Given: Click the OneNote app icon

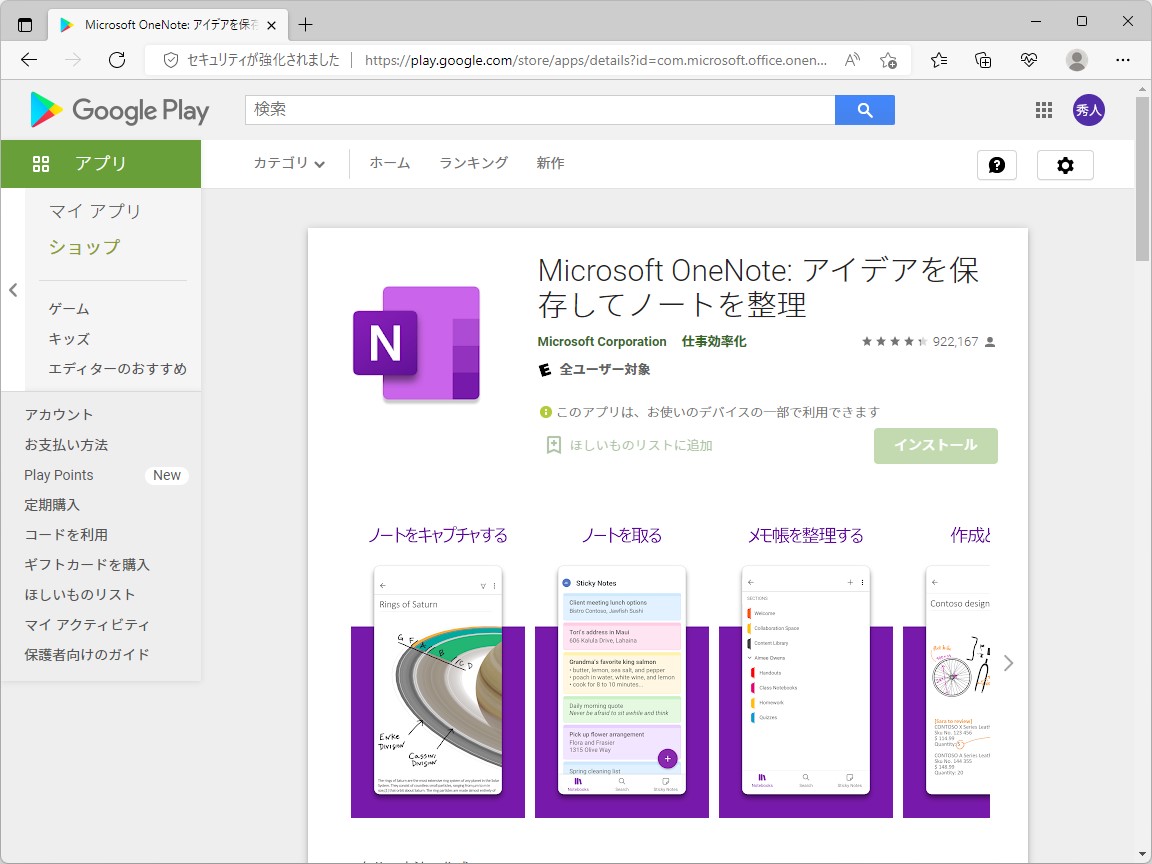Looking at the screenshot, I should tap(417, 343).
